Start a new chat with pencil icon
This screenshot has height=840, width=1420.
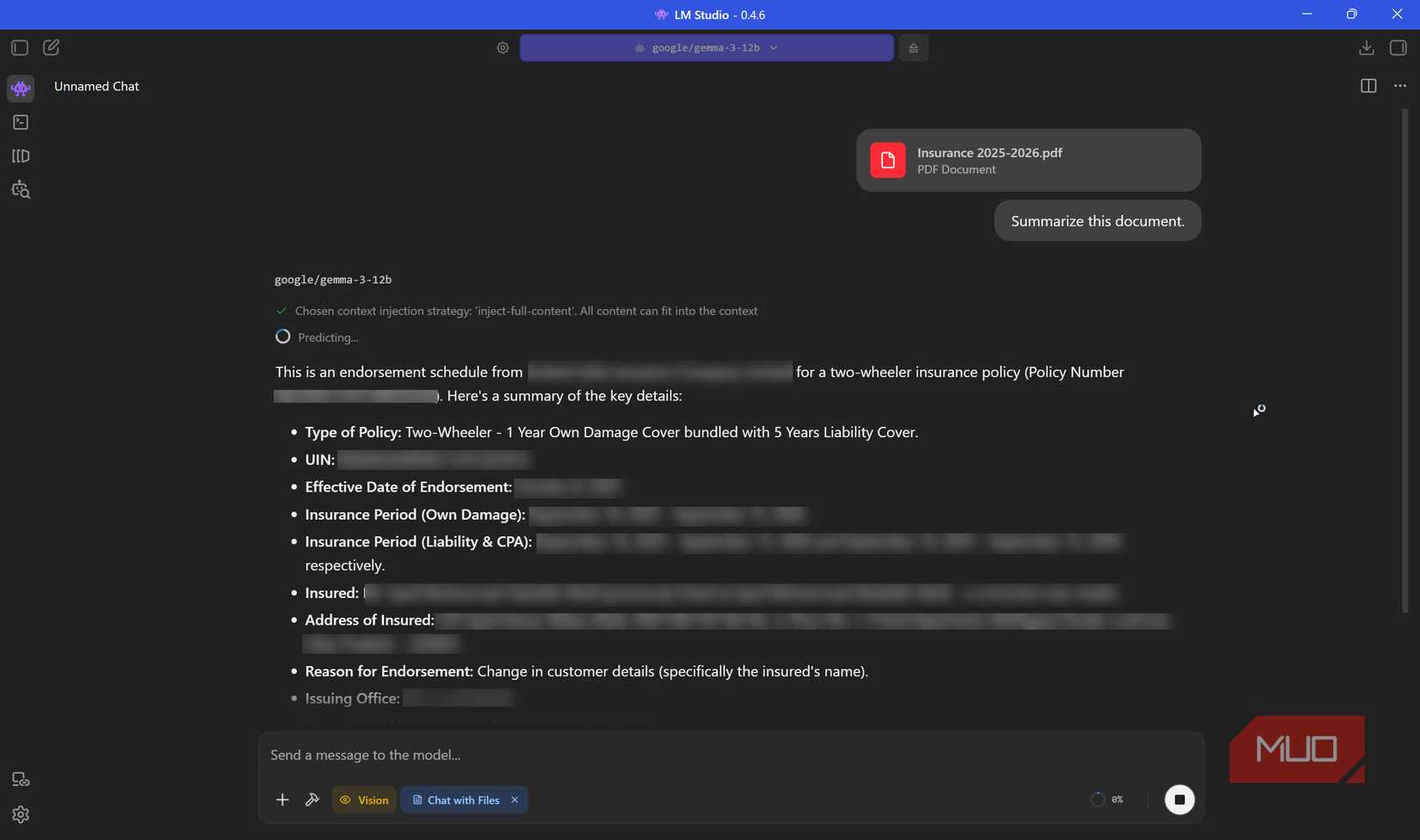click(52, 47)
